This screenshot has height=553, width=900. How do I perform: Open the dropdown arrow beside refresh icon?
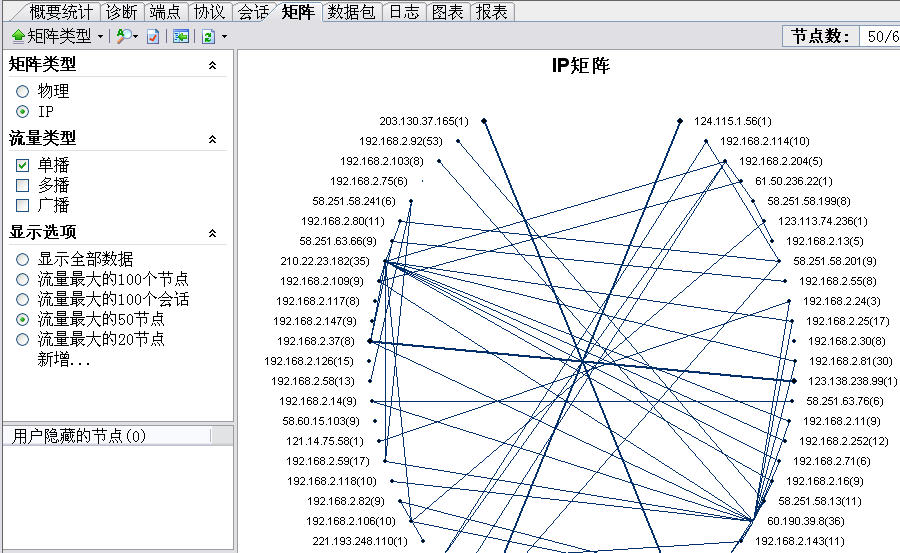(224, 36)
